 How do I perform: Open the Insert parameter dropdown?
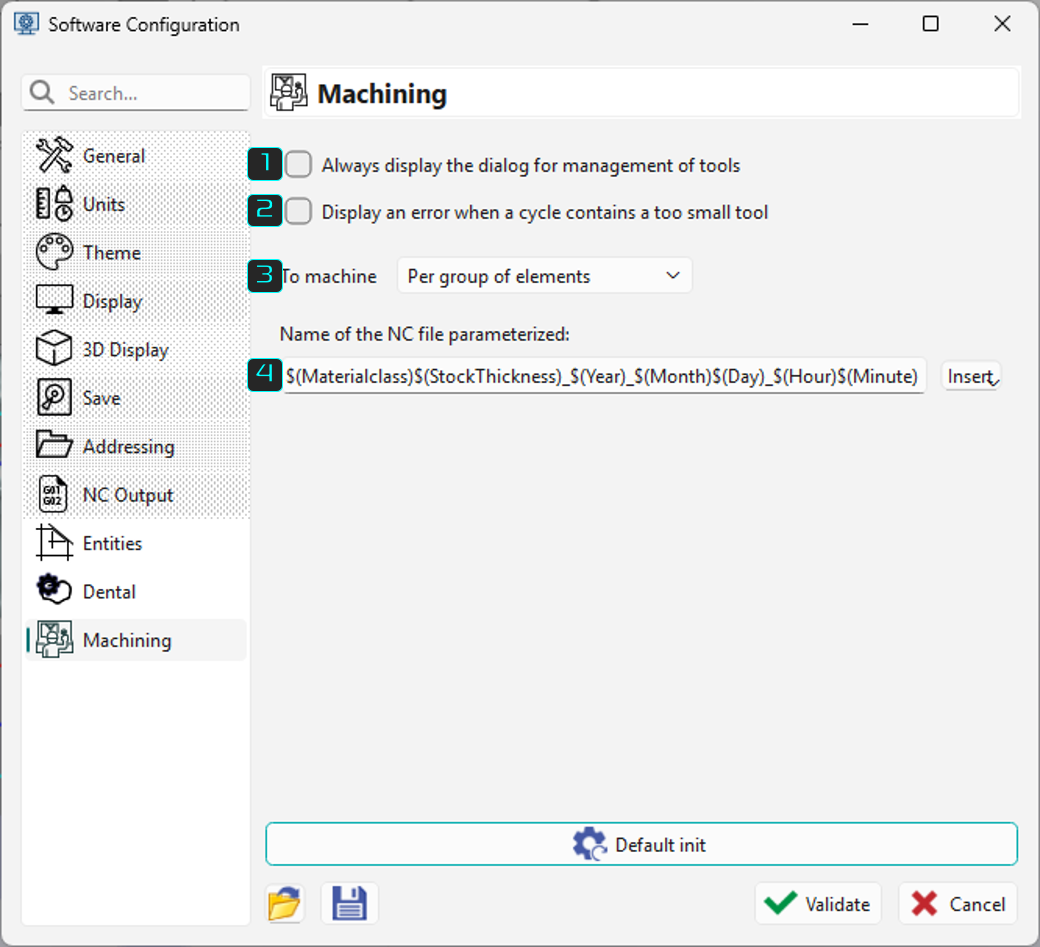[x=972, y=376]
